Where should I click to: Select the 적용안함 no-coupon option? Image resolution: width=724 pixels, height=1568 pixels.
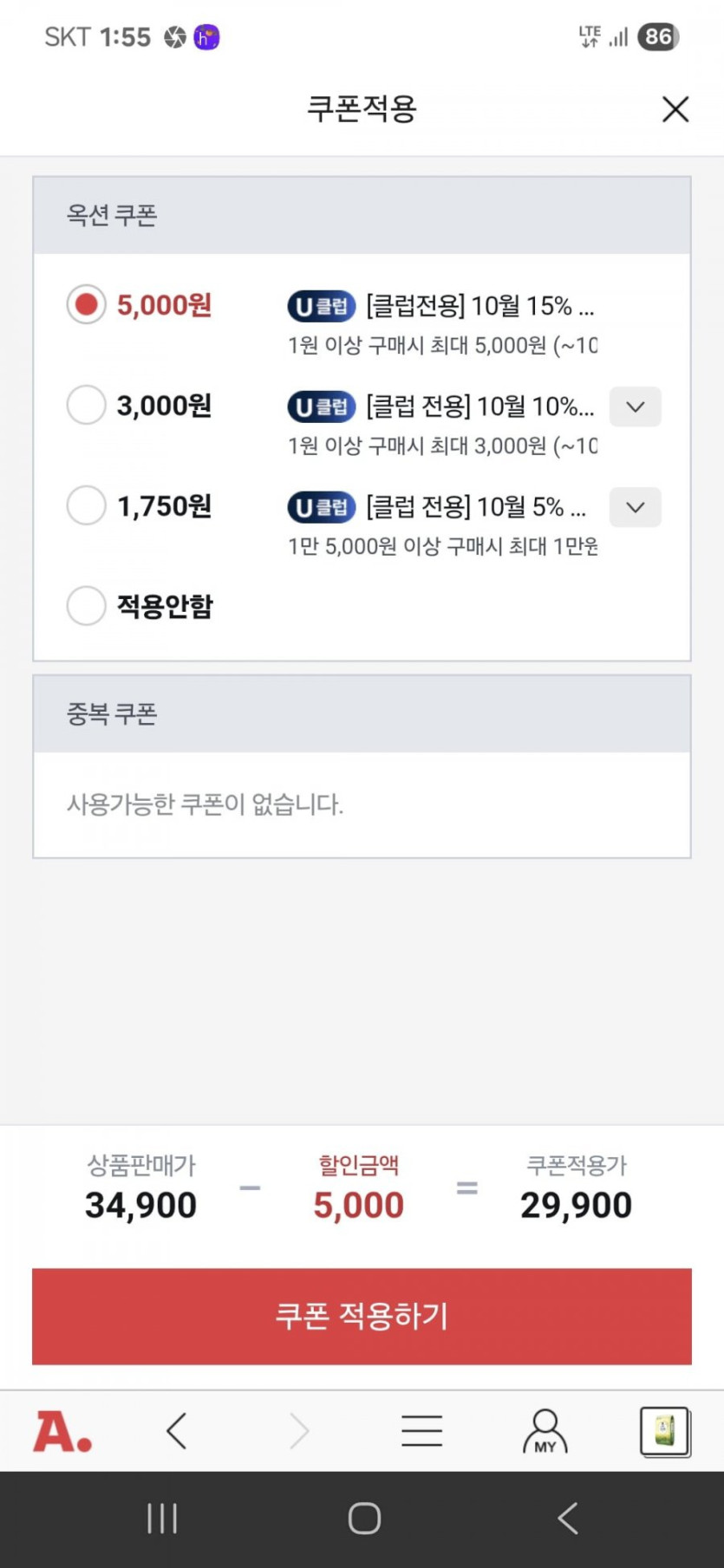click(87, 606)
